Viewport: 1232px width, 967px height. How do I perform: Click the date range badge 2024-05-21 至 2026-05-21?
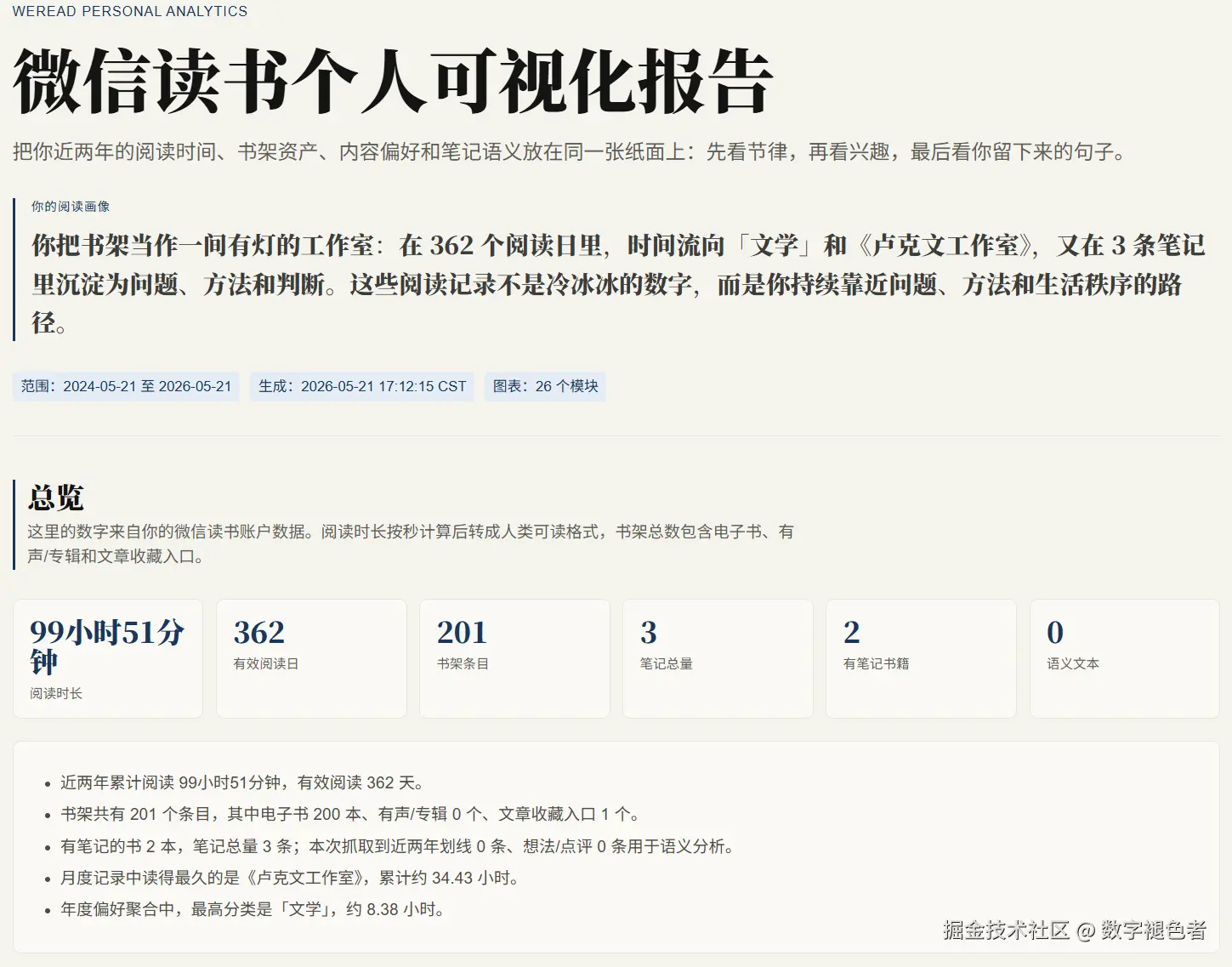[x=126, y=386]
